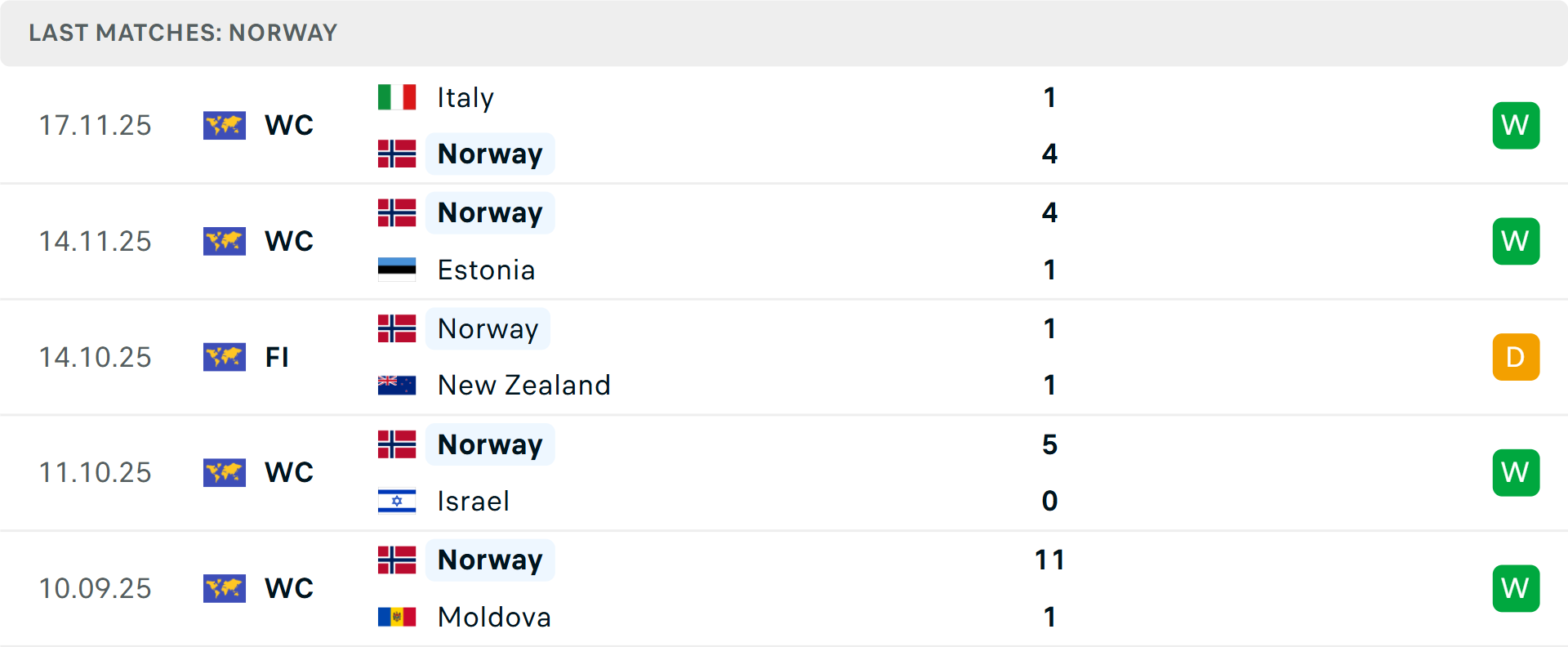This screenshot has width=1568, height=647.
Task: Click world map icon for 10.09.25 match
Action: (x=225, y=588)
